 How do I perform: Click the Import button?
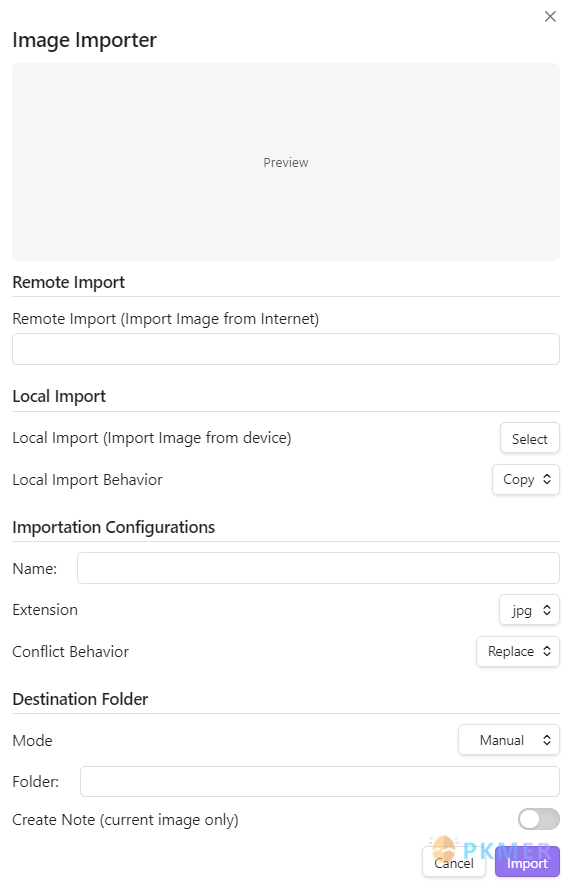pyautogui.click(x=527, y=863)
